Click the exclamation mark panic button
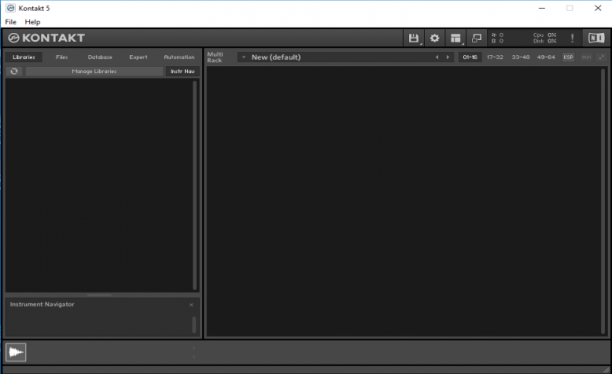Viewport: 612px width, 374px height. click(572, 38)
